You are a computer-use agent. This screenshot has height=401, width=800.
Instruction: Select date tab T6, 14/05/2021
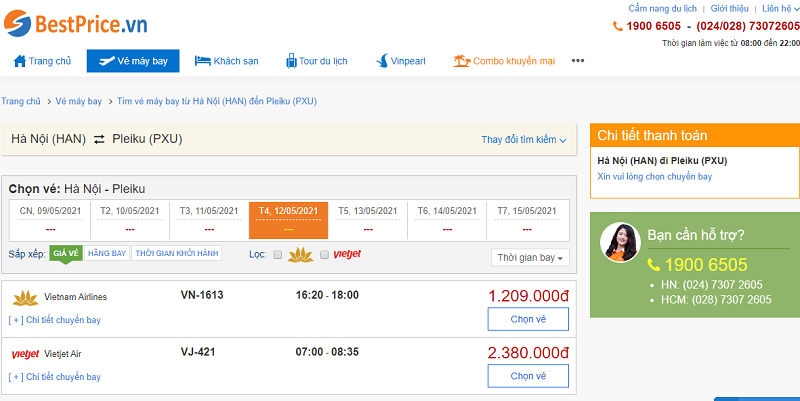tap(447, 220)
